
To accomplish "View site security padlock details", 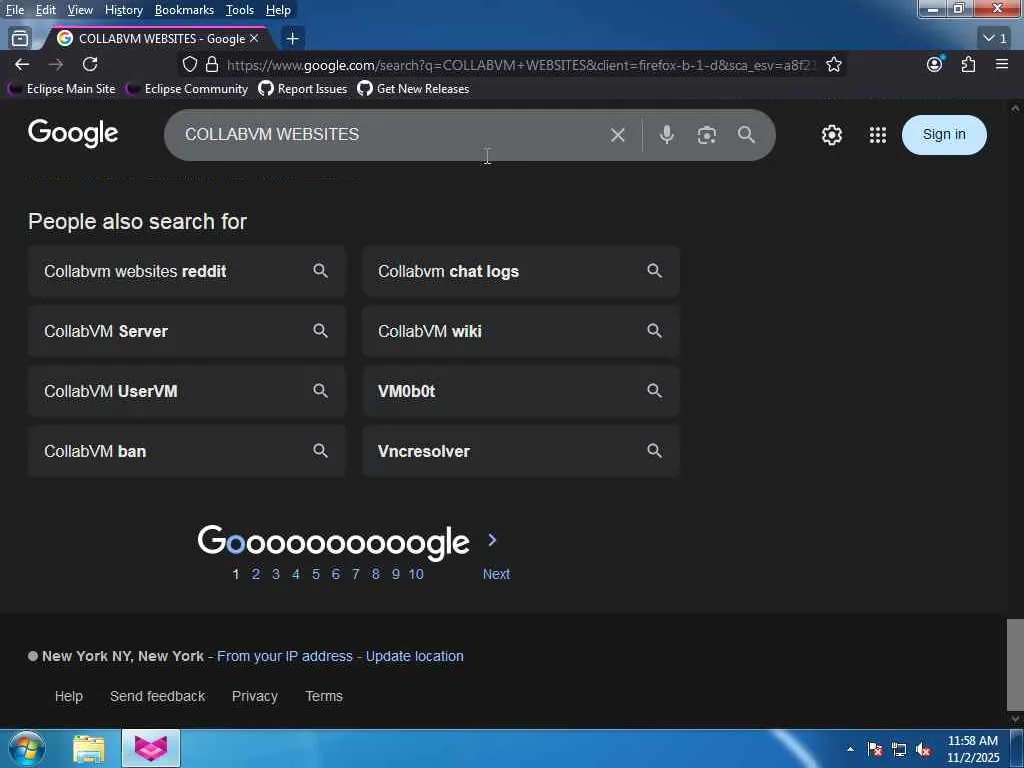I will click(212, 65).
